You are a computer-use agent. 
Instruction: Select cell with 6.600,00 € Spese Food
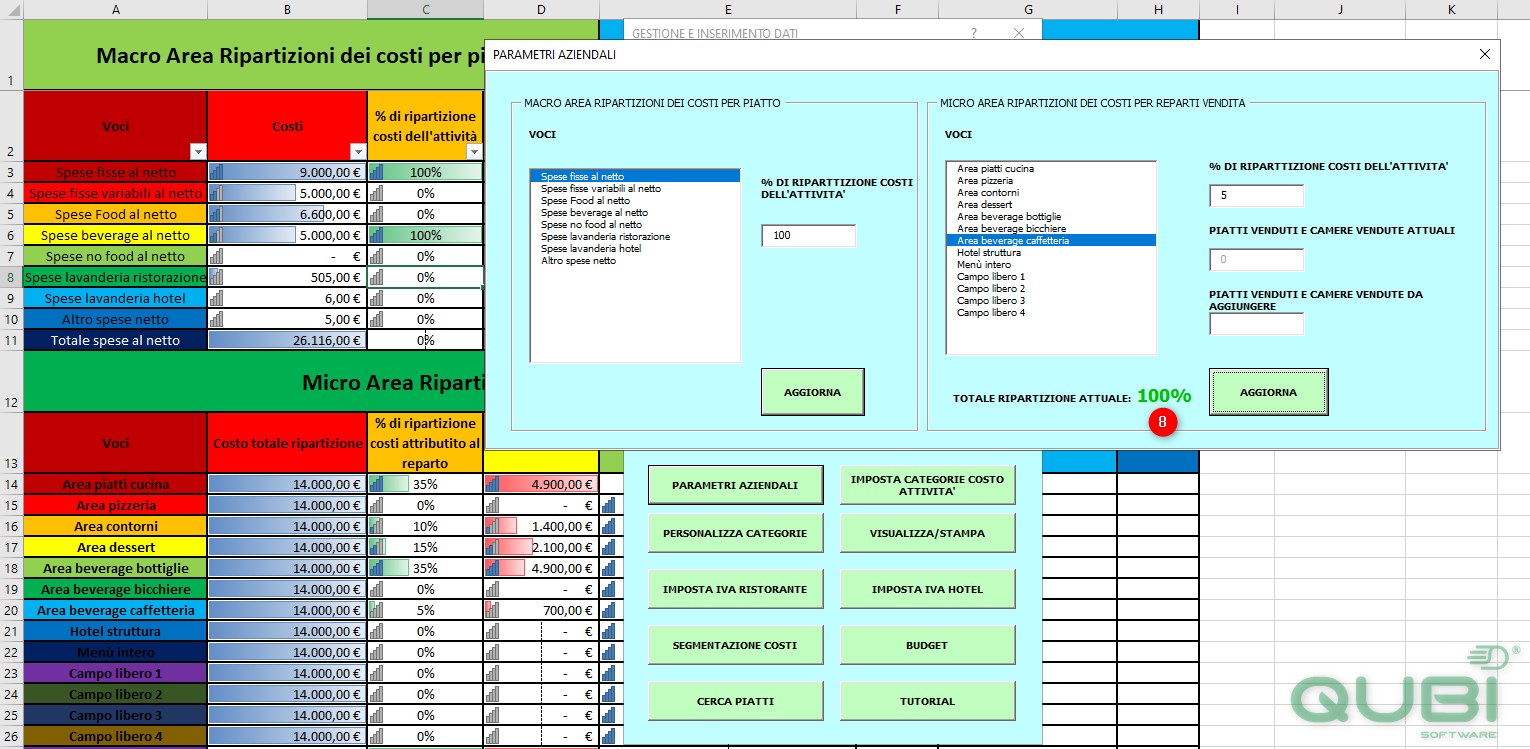[287, 214]
